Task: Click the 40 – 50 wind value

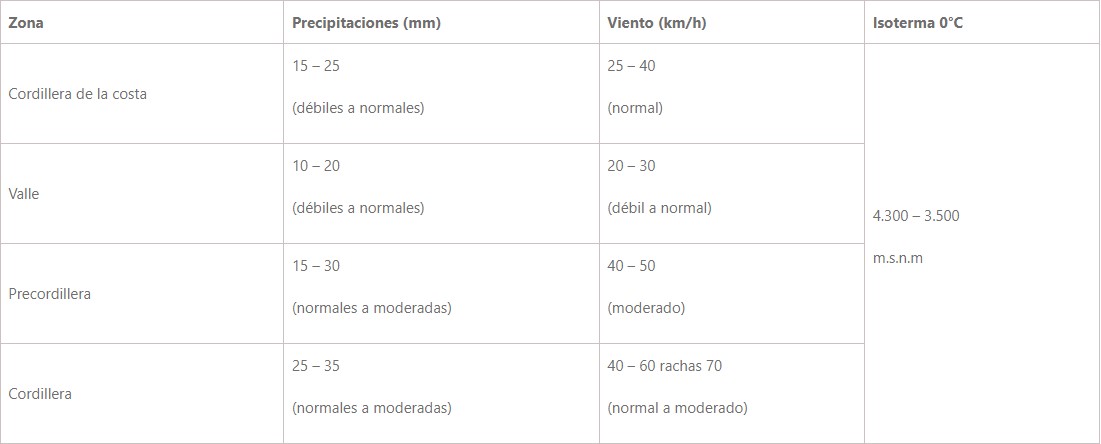Action: (x=631, y=266)
